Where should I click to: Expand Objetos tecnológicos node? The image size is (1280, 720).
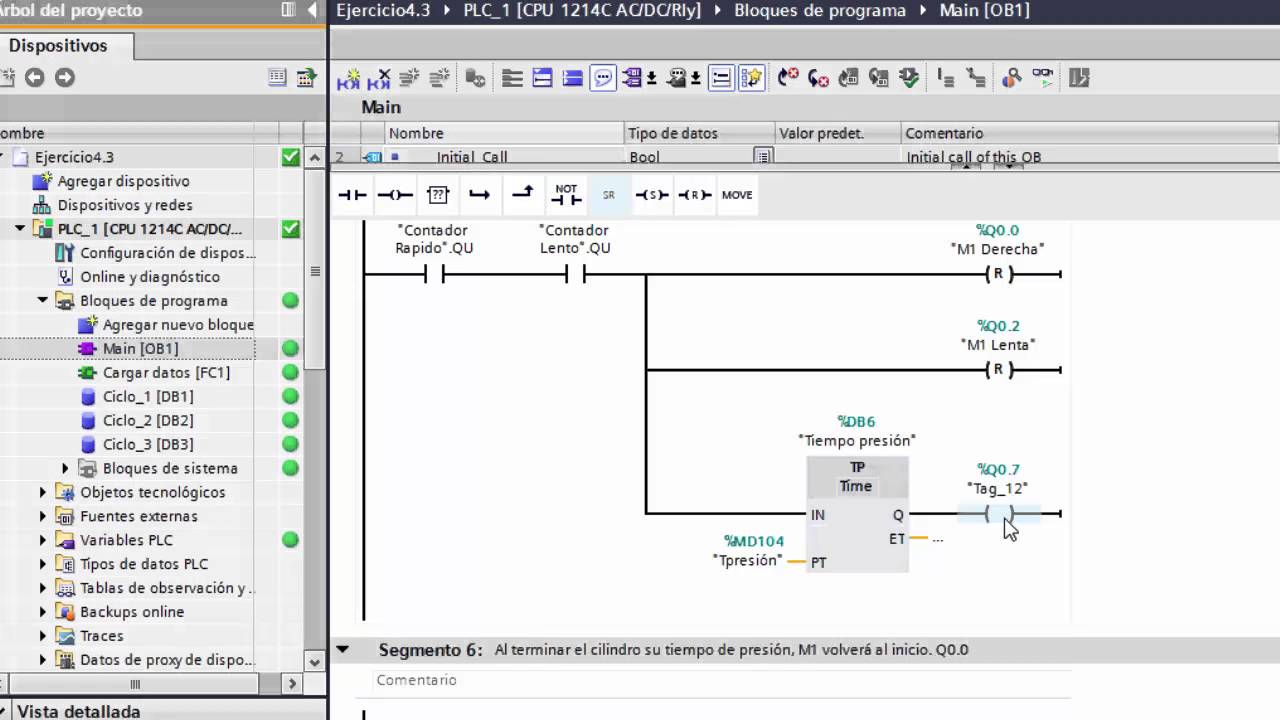[x=43, y=493]
